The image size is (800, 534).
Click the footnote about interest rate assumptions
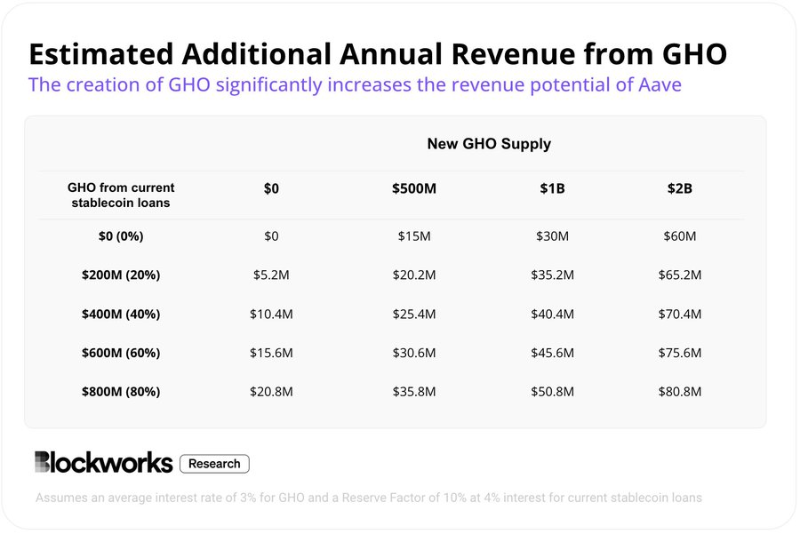pos(368,497)
